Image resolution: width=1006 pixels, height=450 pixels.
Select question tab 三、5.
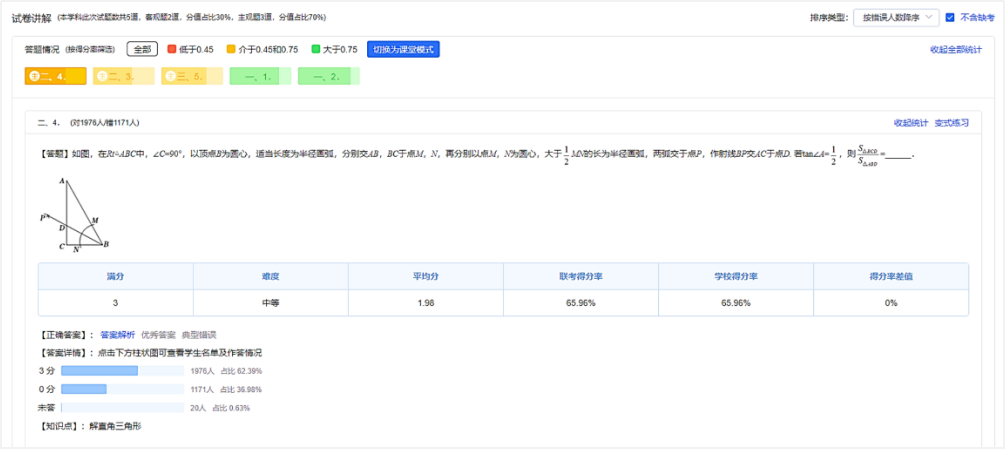pyautogui.click(x=192, y=76)
